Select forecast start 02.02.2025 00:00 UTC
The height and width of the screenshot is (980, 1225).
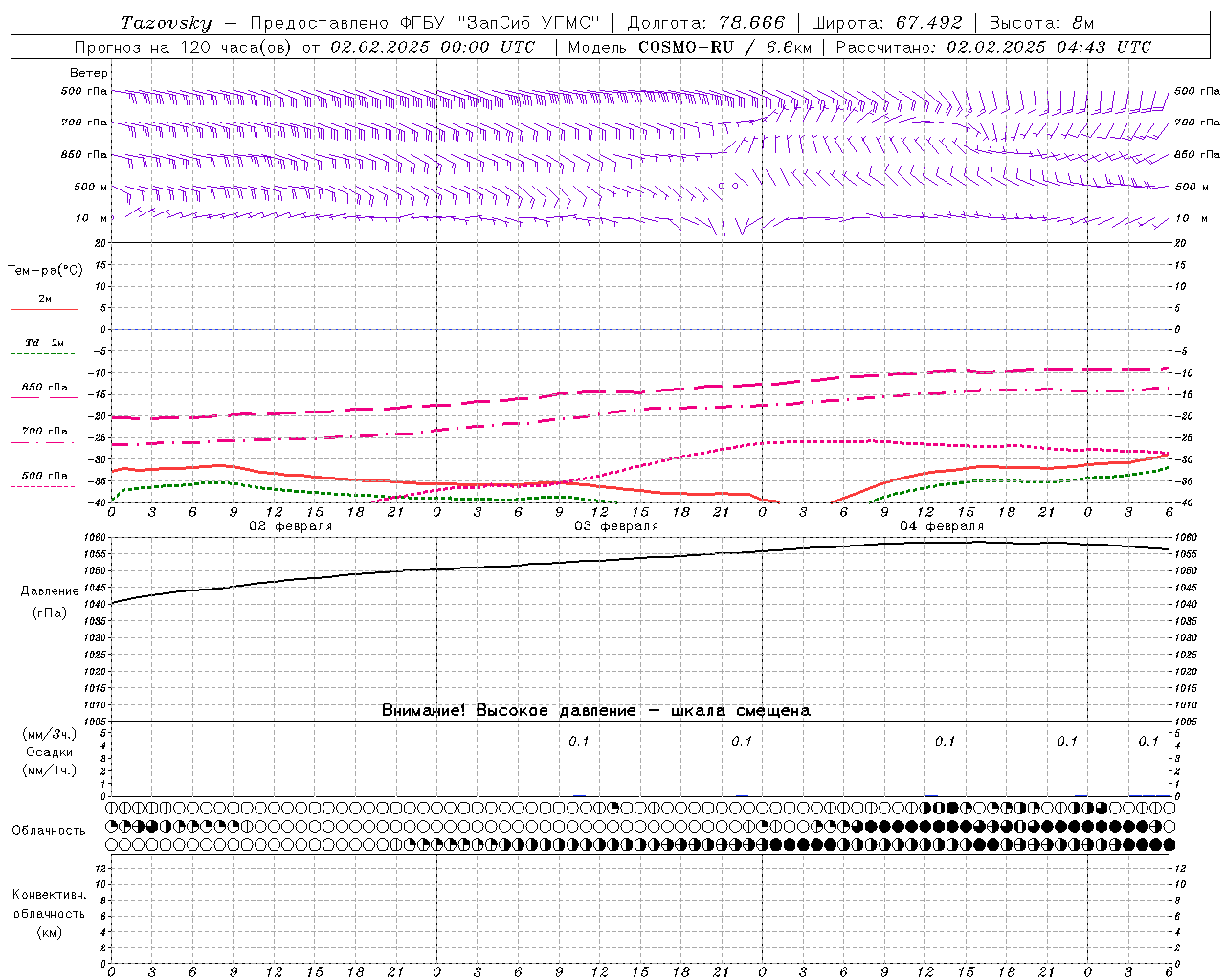click(x=433, y=47)
